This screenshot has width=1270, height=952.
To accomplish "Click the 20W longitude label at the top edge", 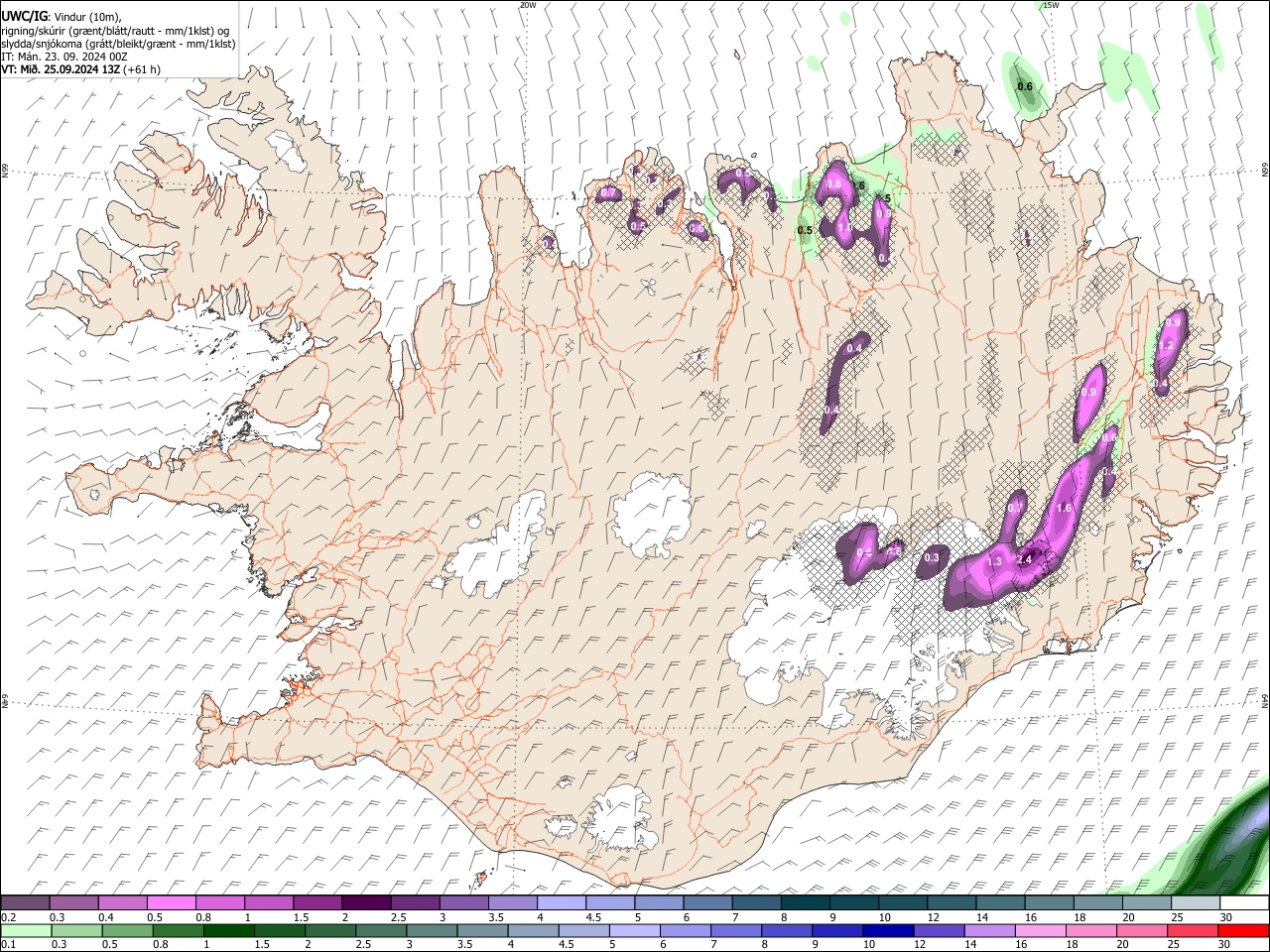I will point(528,5).
